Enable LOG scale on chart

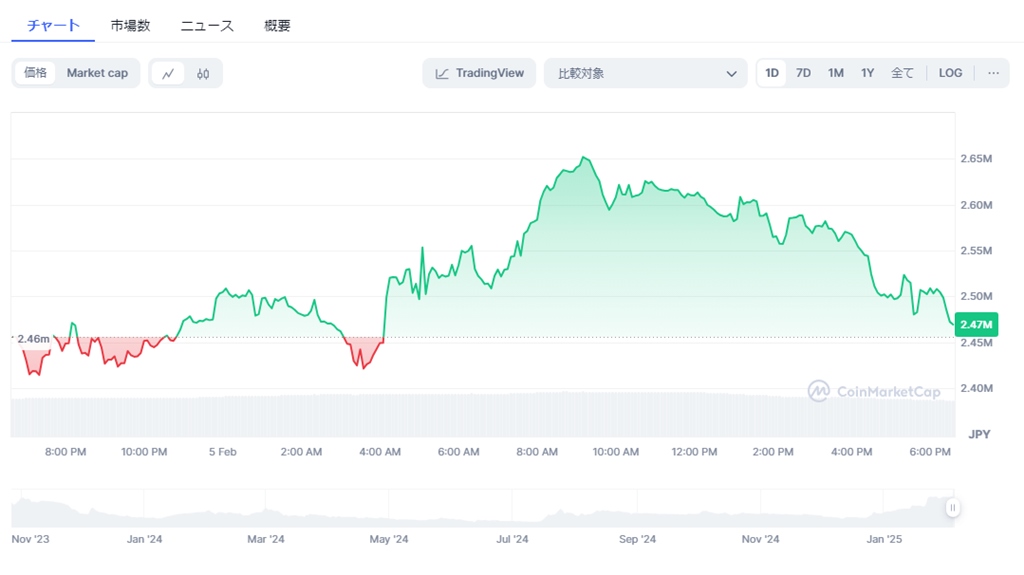[950, 73]
